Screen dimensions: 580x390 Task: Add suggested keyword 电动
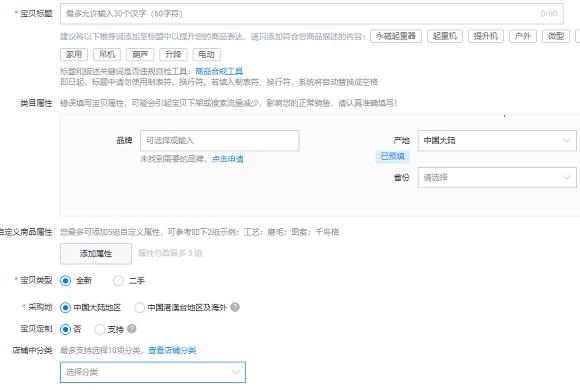coord(206,54)
